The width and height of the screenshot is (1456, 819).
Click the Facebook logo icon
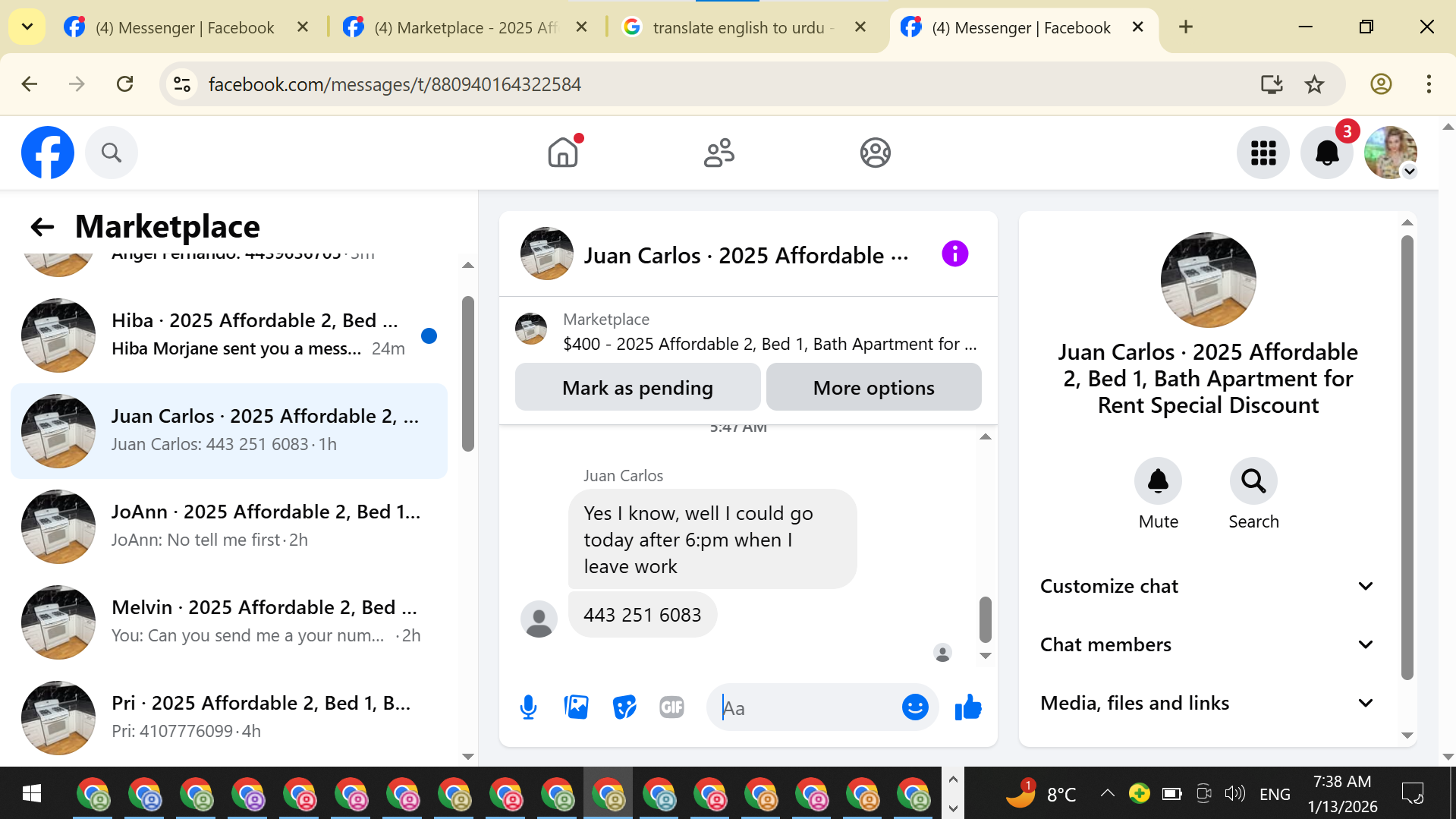48,153
